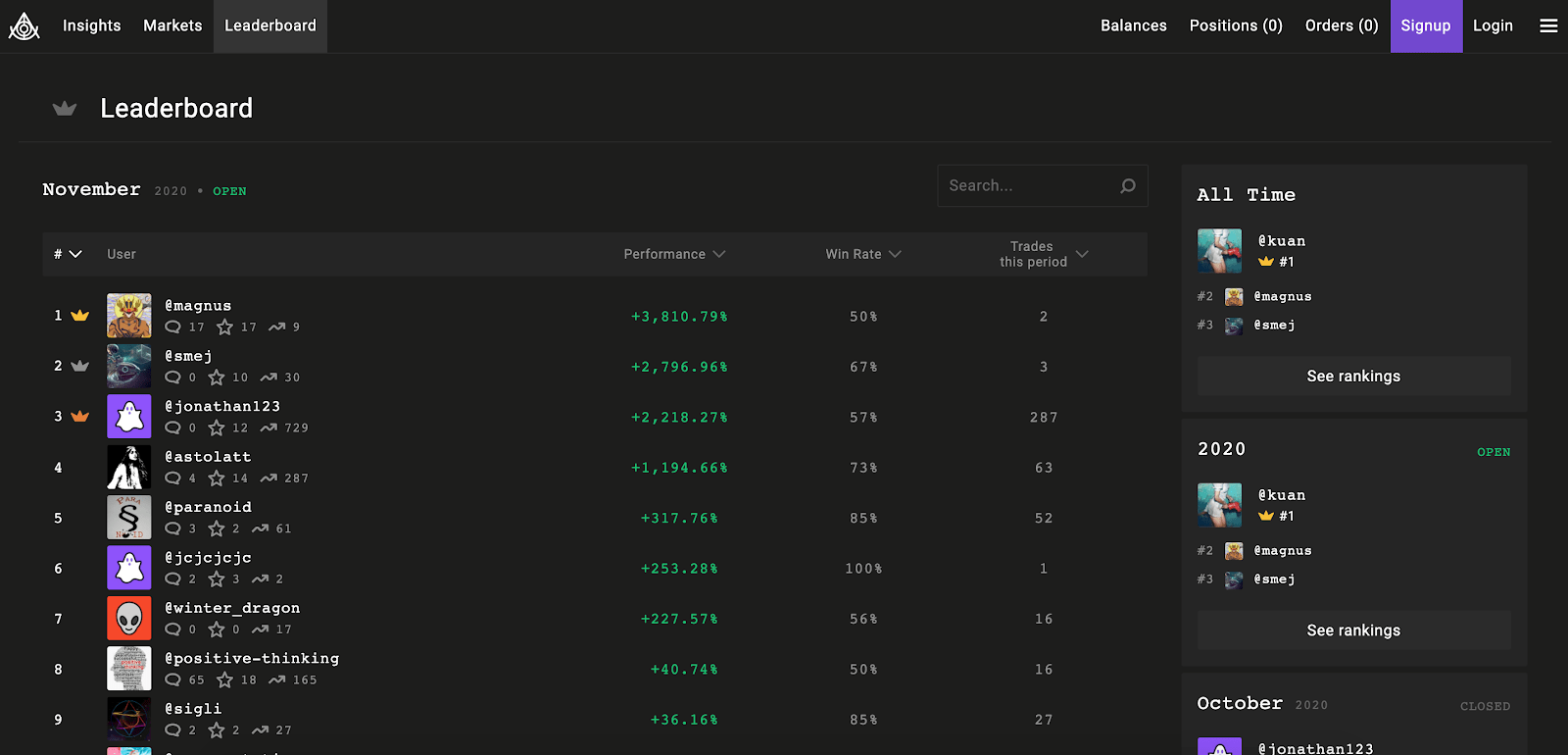Click the +40.74% performance value
Image resolution: width=1568 pixels, height=755 pixels.
coord(684,670)
